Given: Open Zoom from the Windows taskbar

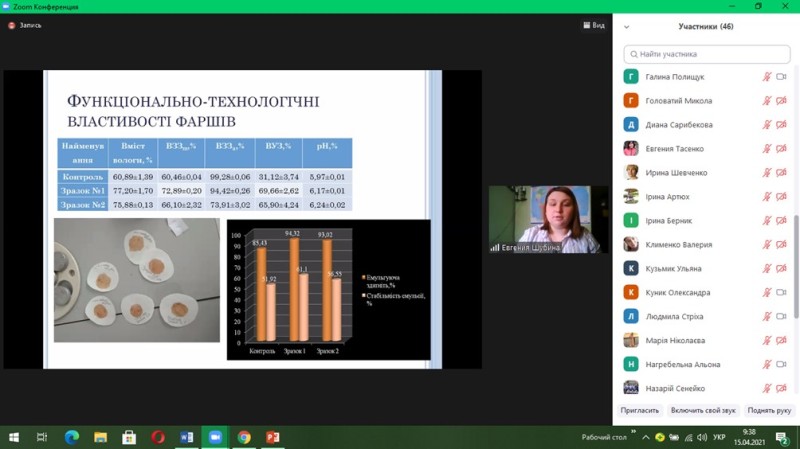Looking at the screenshot, I should pyautogui.click(x=215, y=437).
